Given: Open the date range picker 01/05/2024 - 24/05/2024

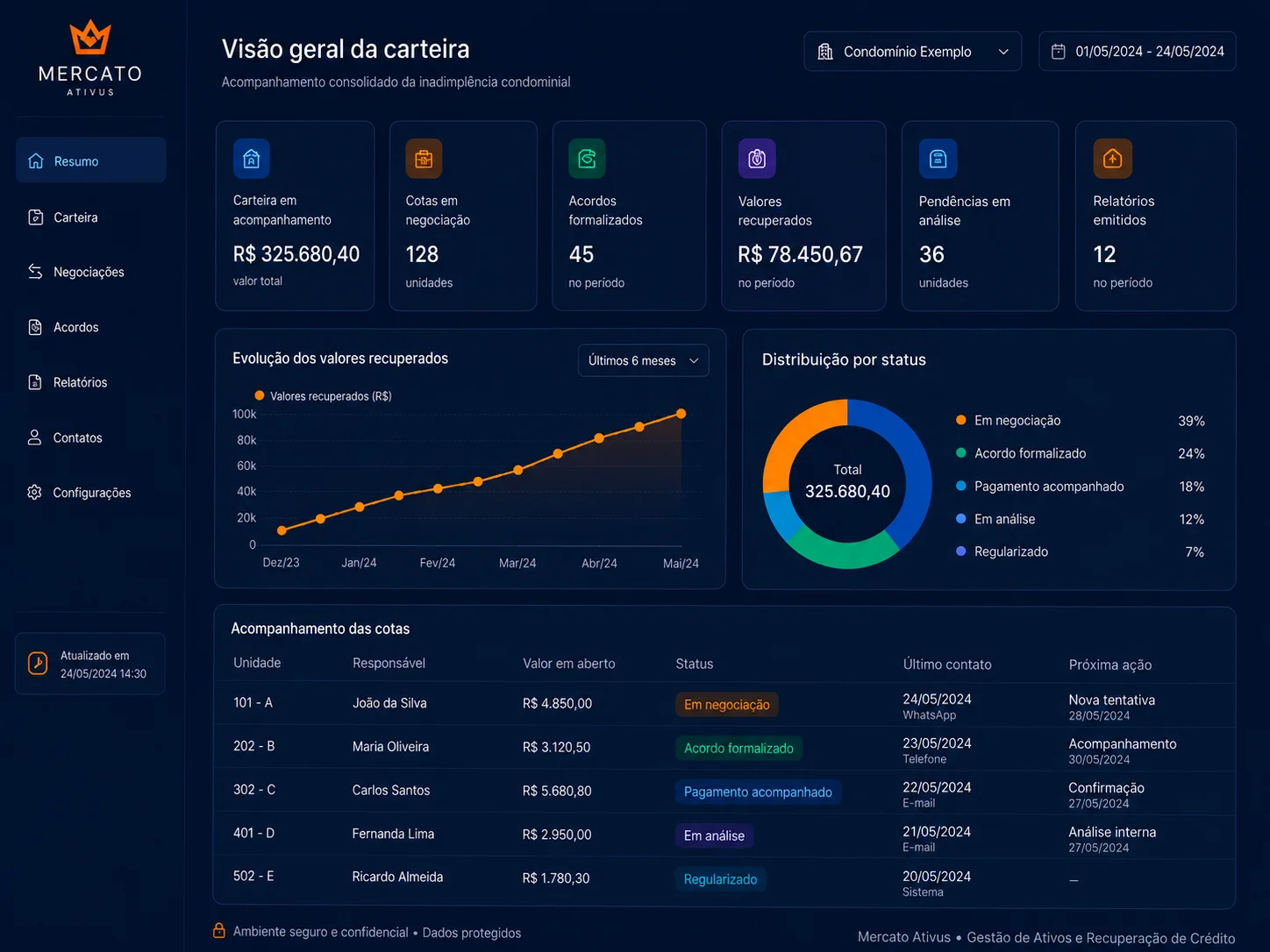Looking at the screenshot, I should [1138, 52].
